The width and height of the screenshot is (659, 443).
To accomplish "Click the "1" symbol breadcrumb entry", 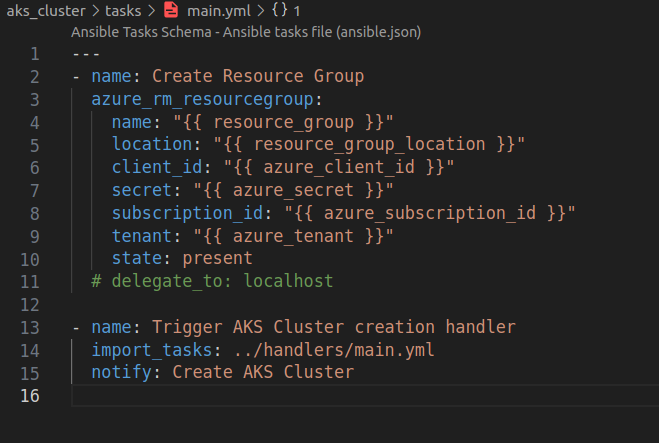I will click(x=297, y=11).
